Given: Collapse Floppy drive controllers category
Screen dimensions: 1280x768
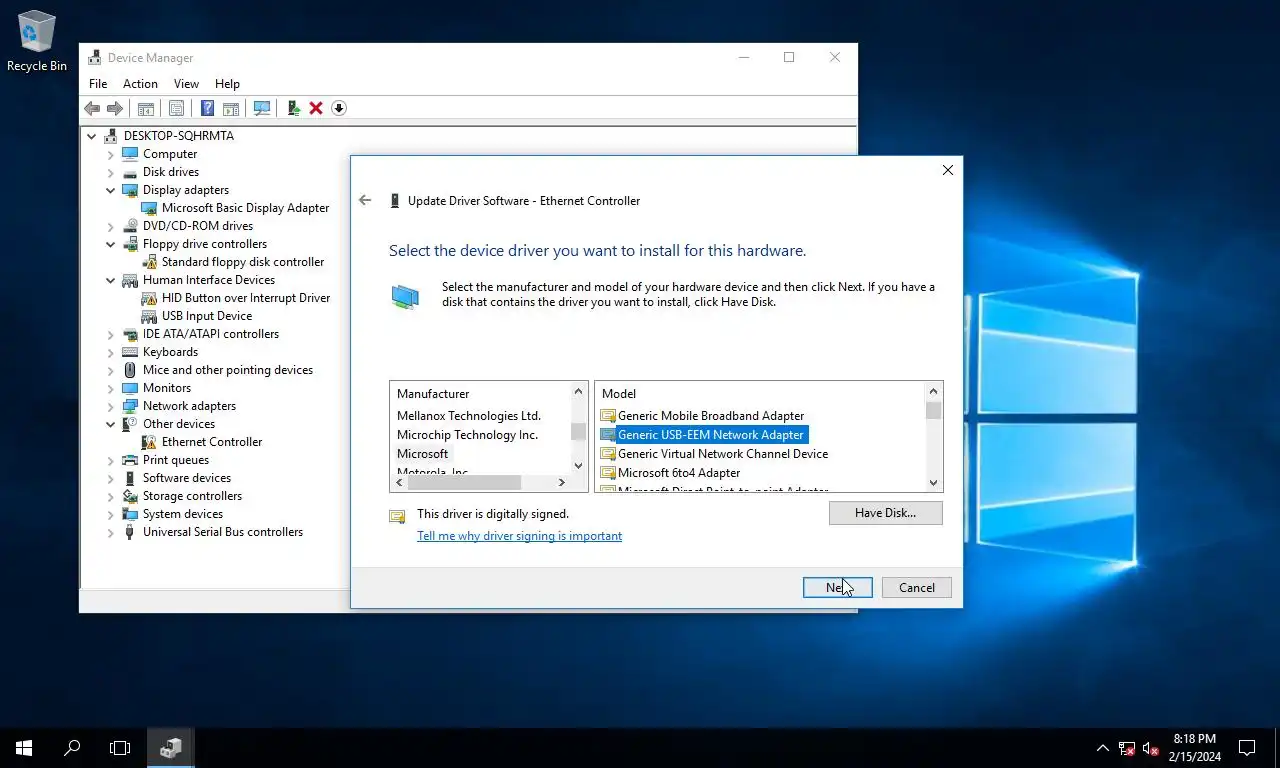Looking at the screenshot, I should click(111, 244).
